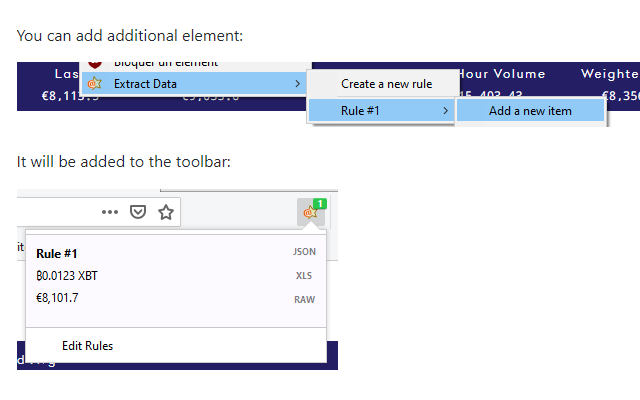Click the green badge count on extension
Image resolution: width=640 pixels, height=400 pixels.
point(319,204)
